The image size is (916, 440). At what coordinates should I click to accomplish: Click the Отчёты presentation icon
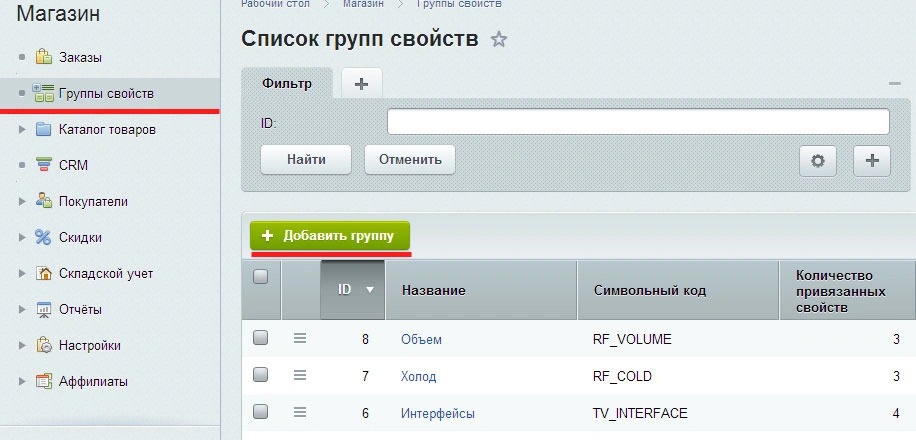click(x=44, y=309)
